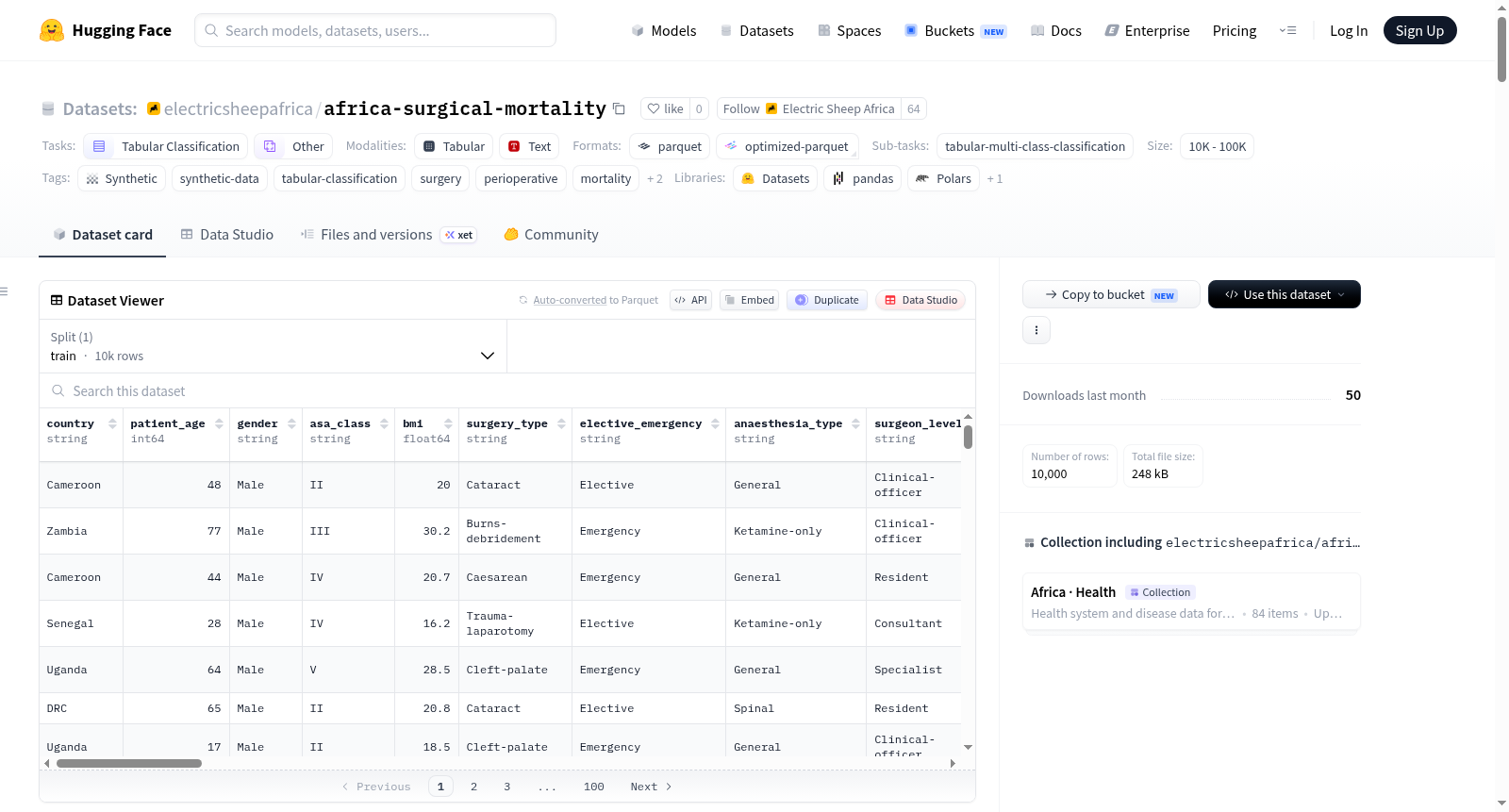Click the sort icon on country column
Viewport: 1509px width, 812px height.
coord(112,423)
